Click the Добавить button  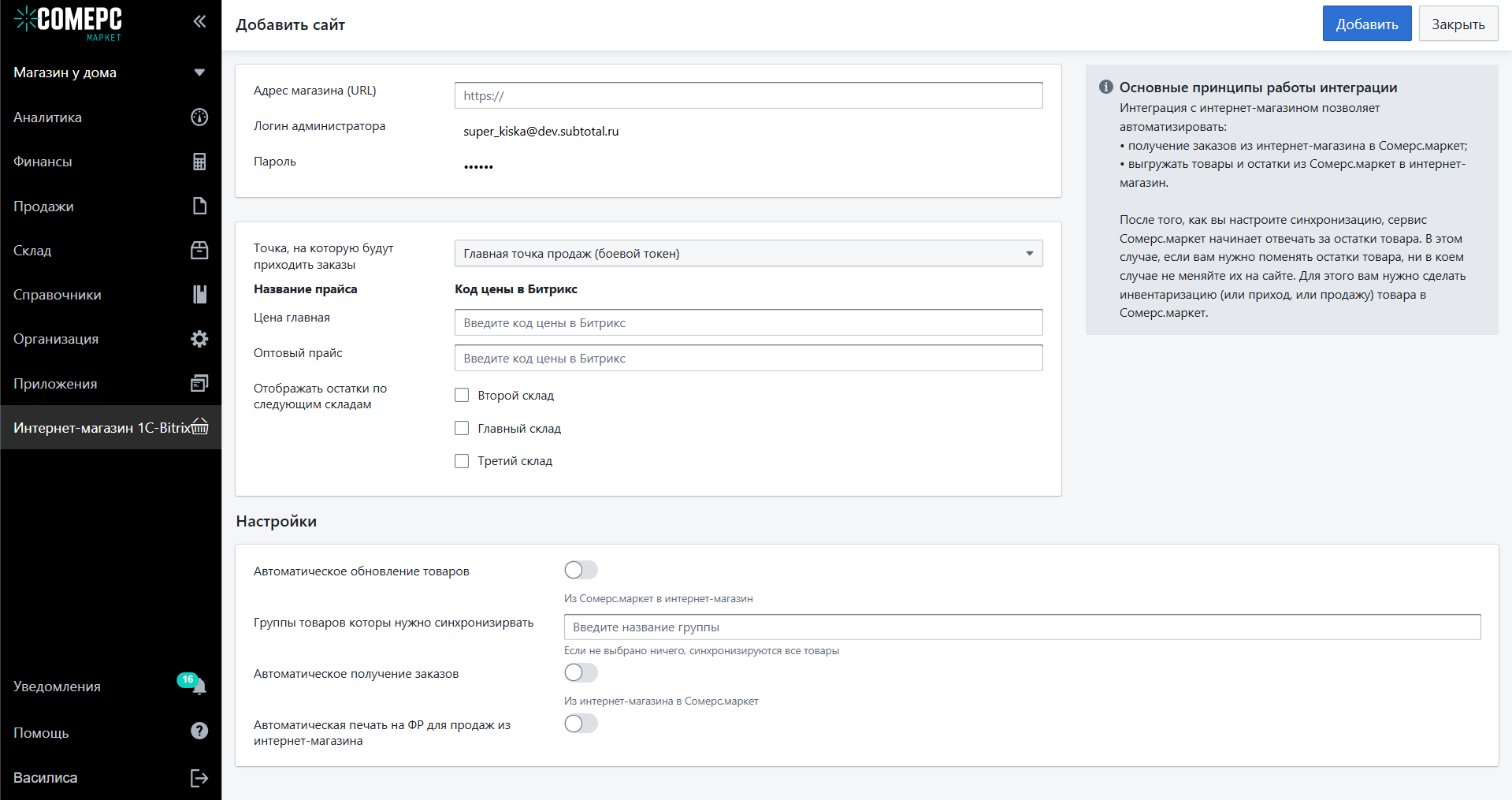(1367, 24)
